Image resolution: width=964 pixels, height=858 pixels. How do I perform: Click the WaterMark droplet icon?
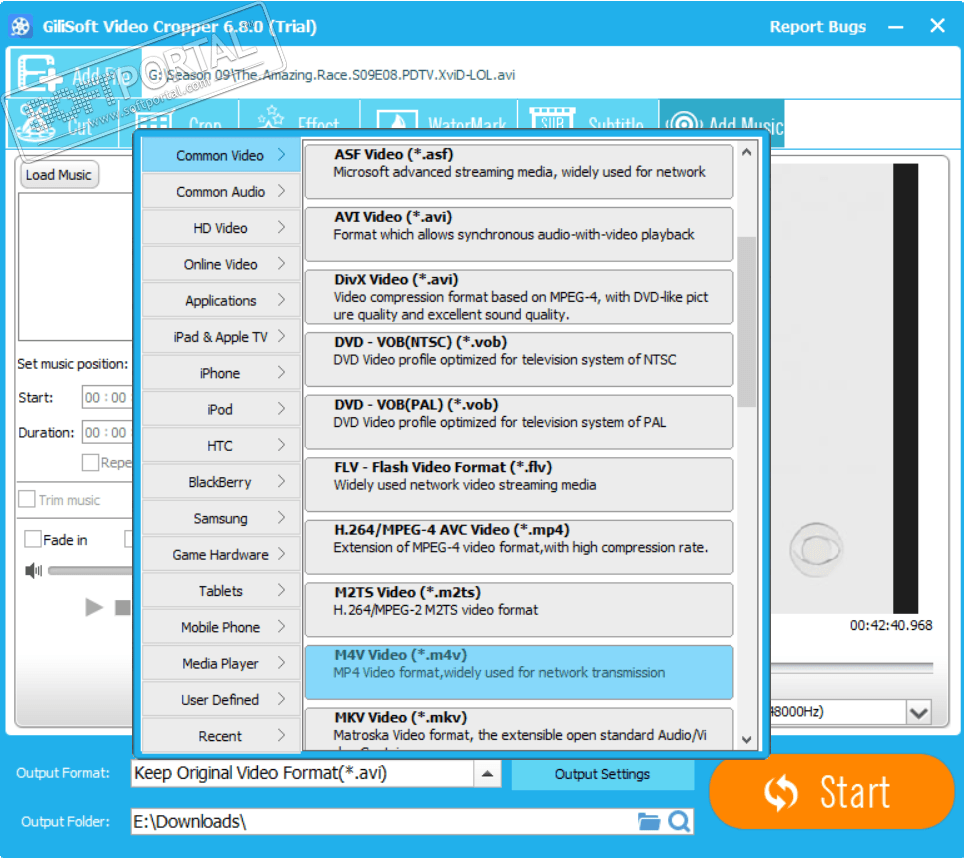coord(397,120)
